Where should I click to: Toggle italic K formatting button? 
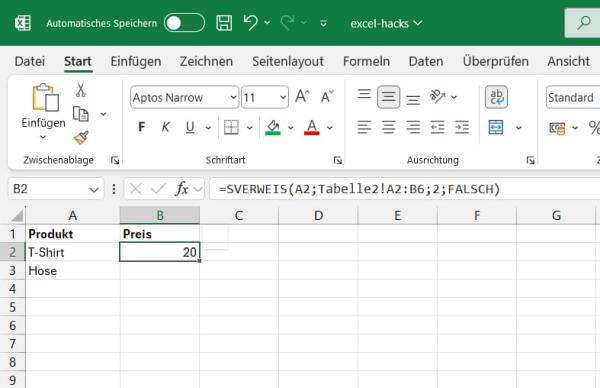(166, 127)
